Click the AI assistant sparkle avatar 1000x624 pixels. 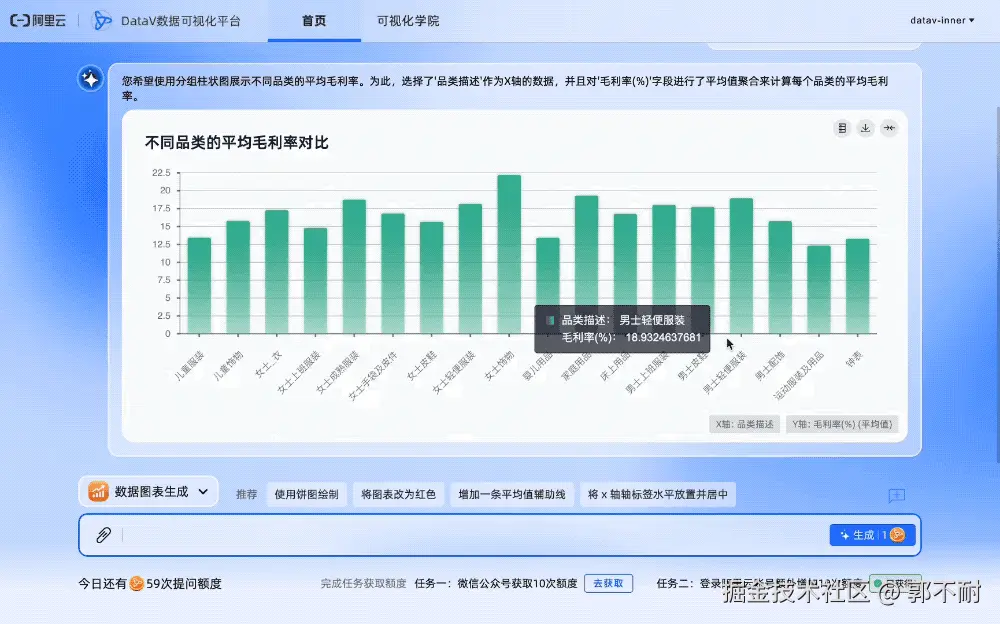(90, 76)
